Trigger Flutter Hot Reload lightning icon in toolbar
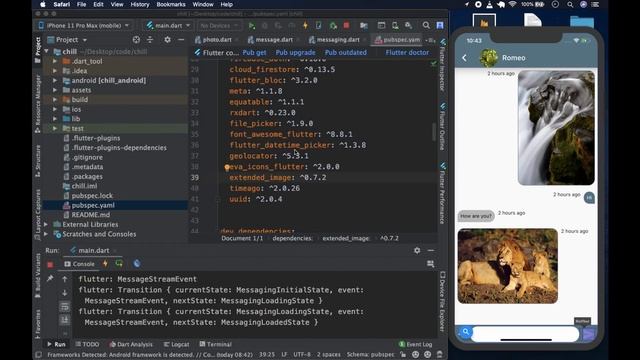 click(x=305, y=26)
